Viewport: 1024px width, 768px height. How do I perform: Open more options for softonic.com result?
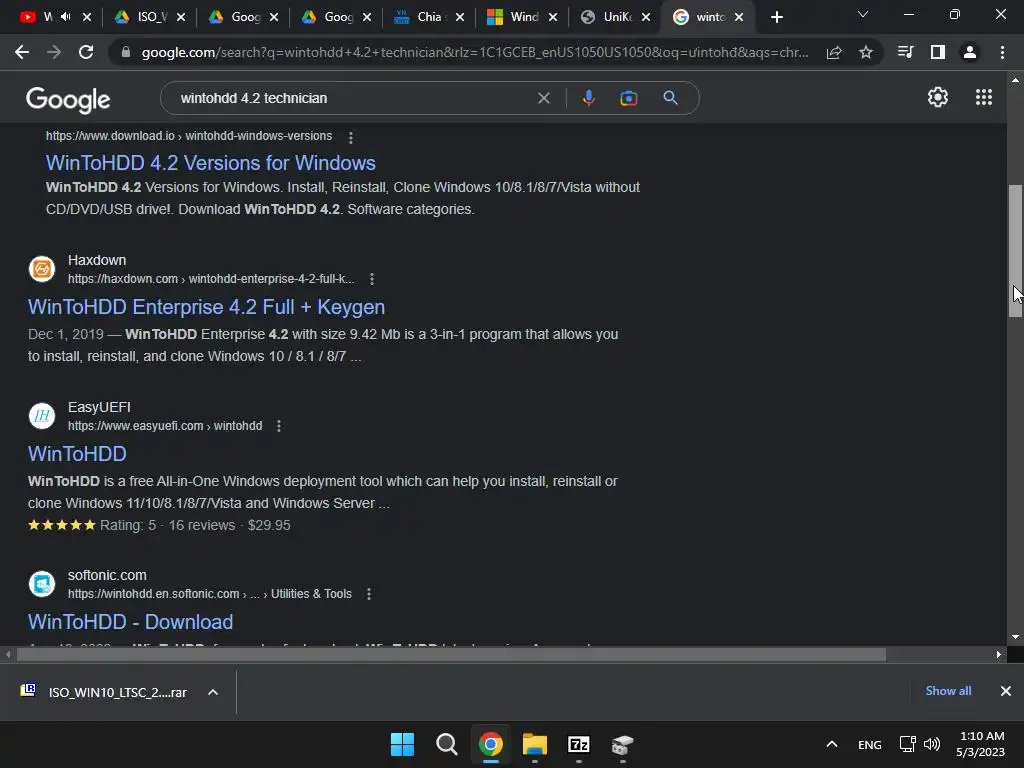(369, 594)
